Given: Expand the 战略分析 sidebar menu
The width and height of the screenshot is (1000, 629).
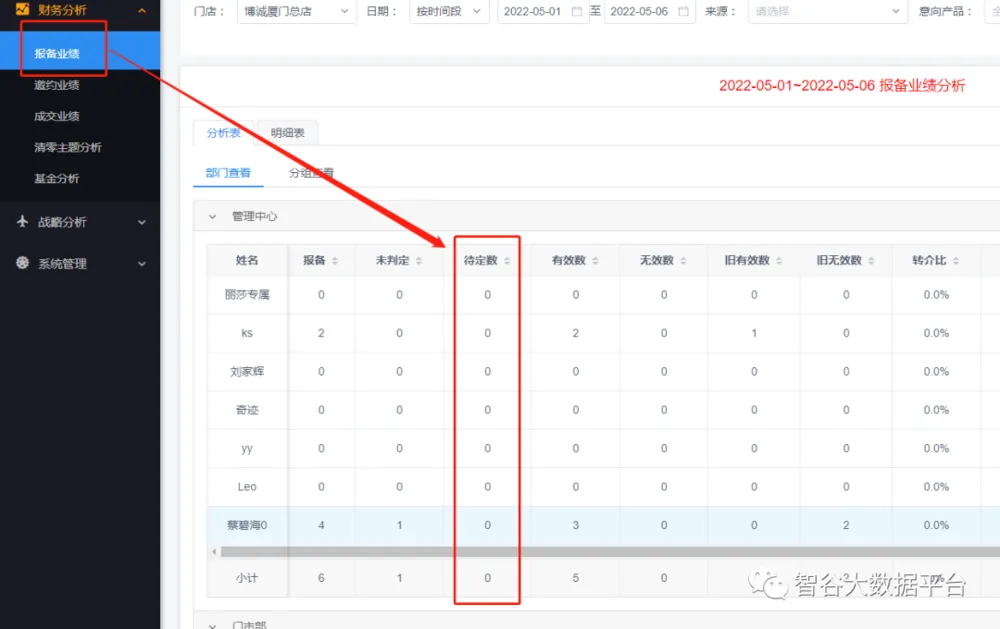Looking at the screenshot, I should (142, 222).
